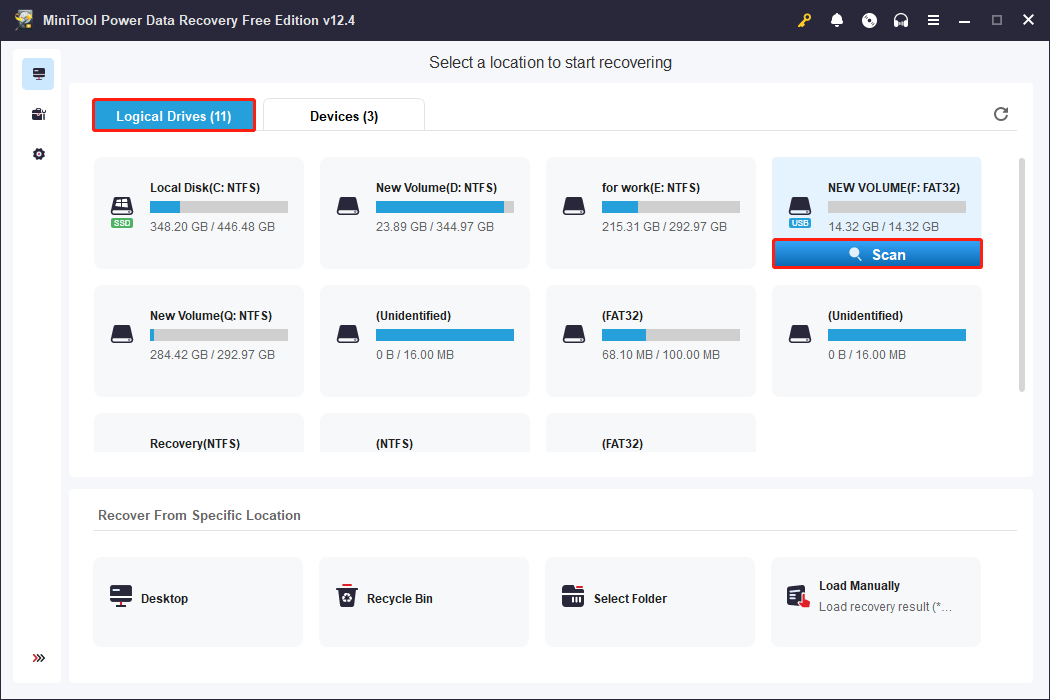The height and width of the screenshot is (700, 1050).
Task: Switch to Logical Drives tab
Action: click(x=174, y=116)
